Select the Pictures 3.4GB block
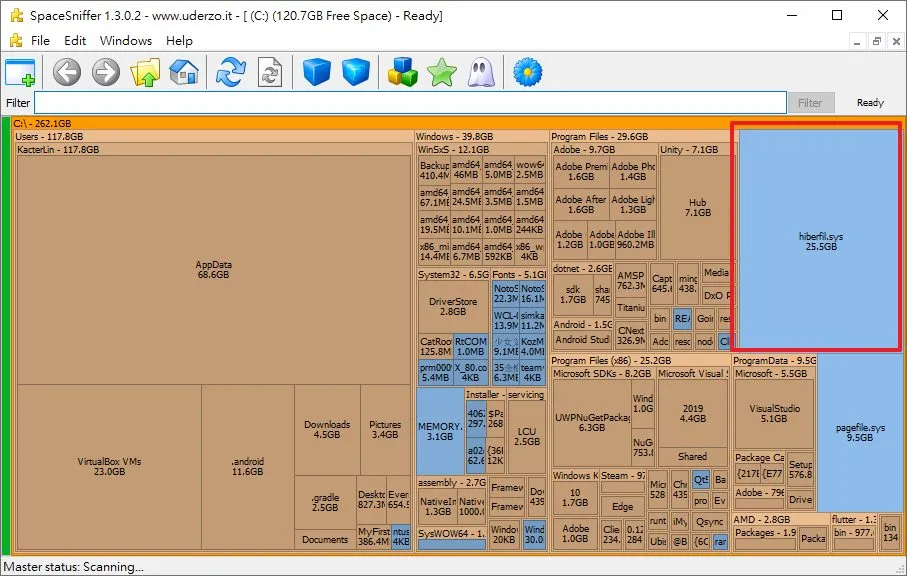Image resolution: width=907 pixels, height=576 pixels. point(385,429)
